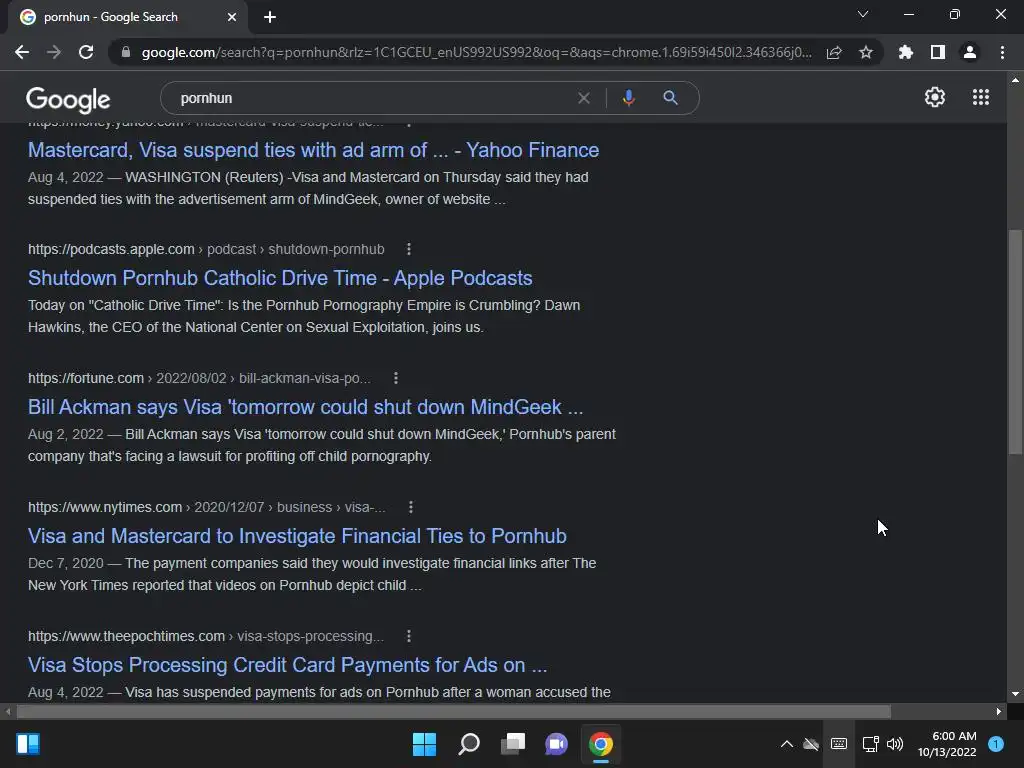Open network status in system tray
This screenshot has height=768, width=1024.
tap(871, 744)
